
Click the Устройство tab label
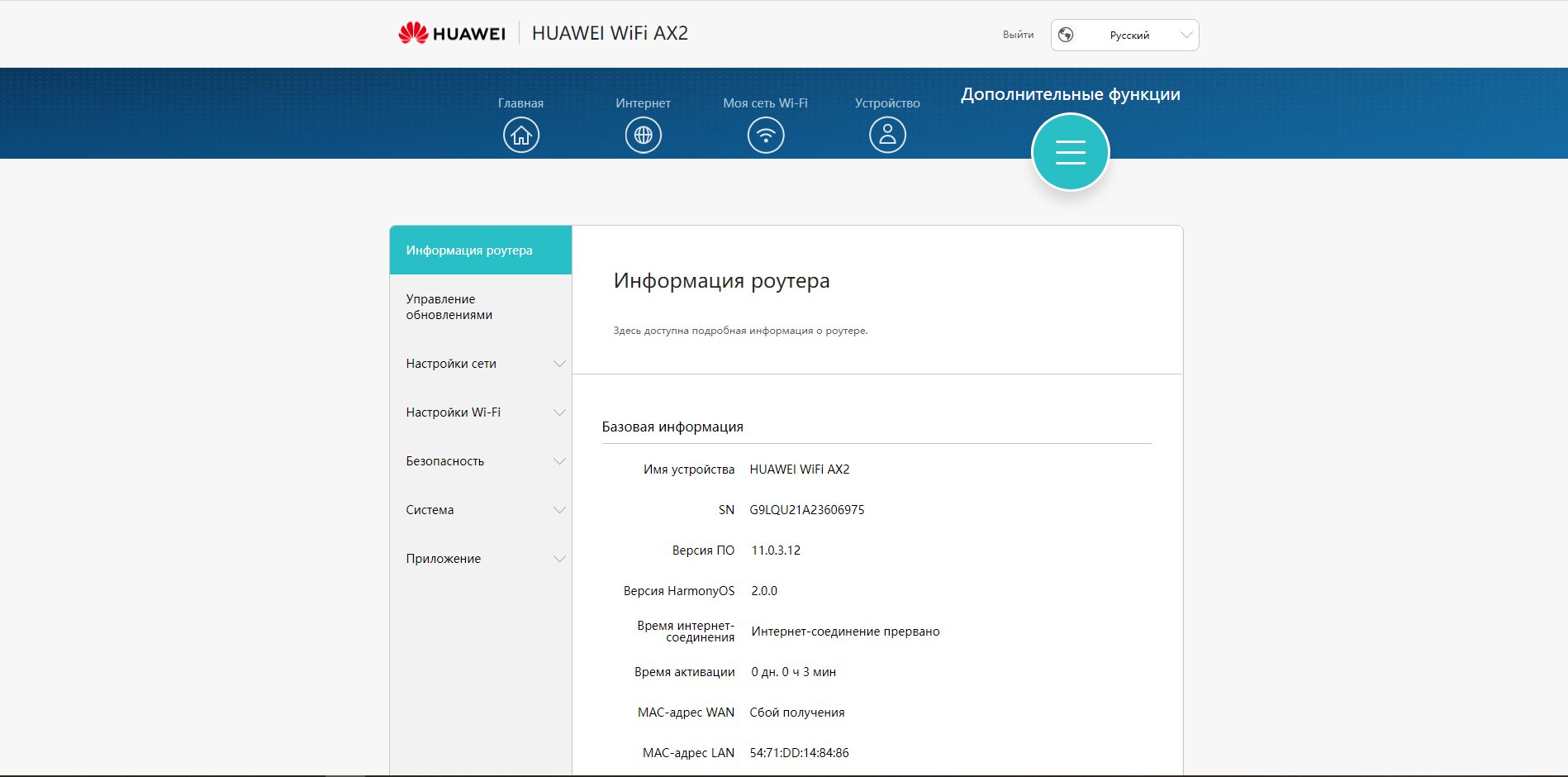(887, 103)
